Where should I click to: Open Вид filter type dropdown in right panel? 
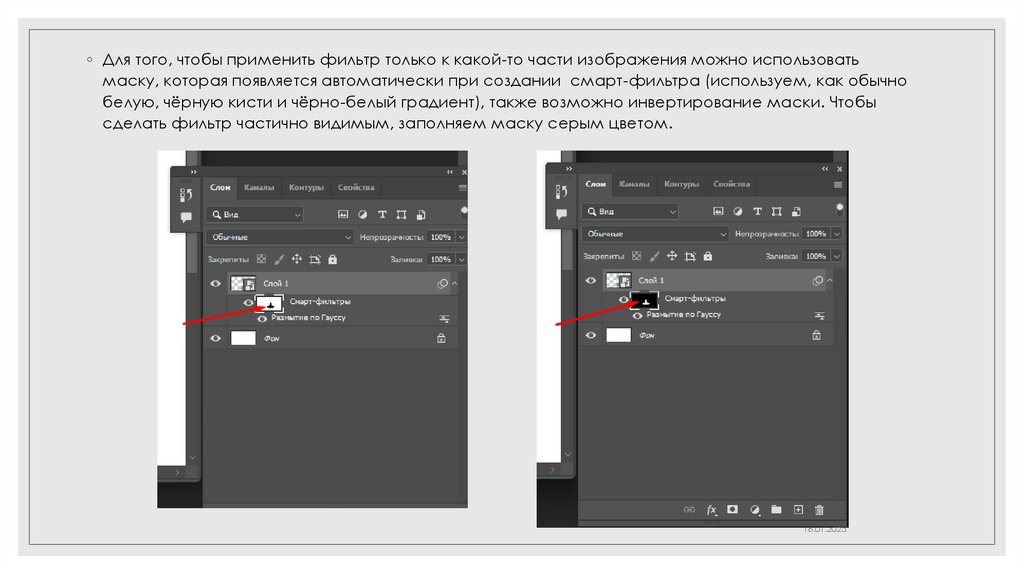(631, 211)
